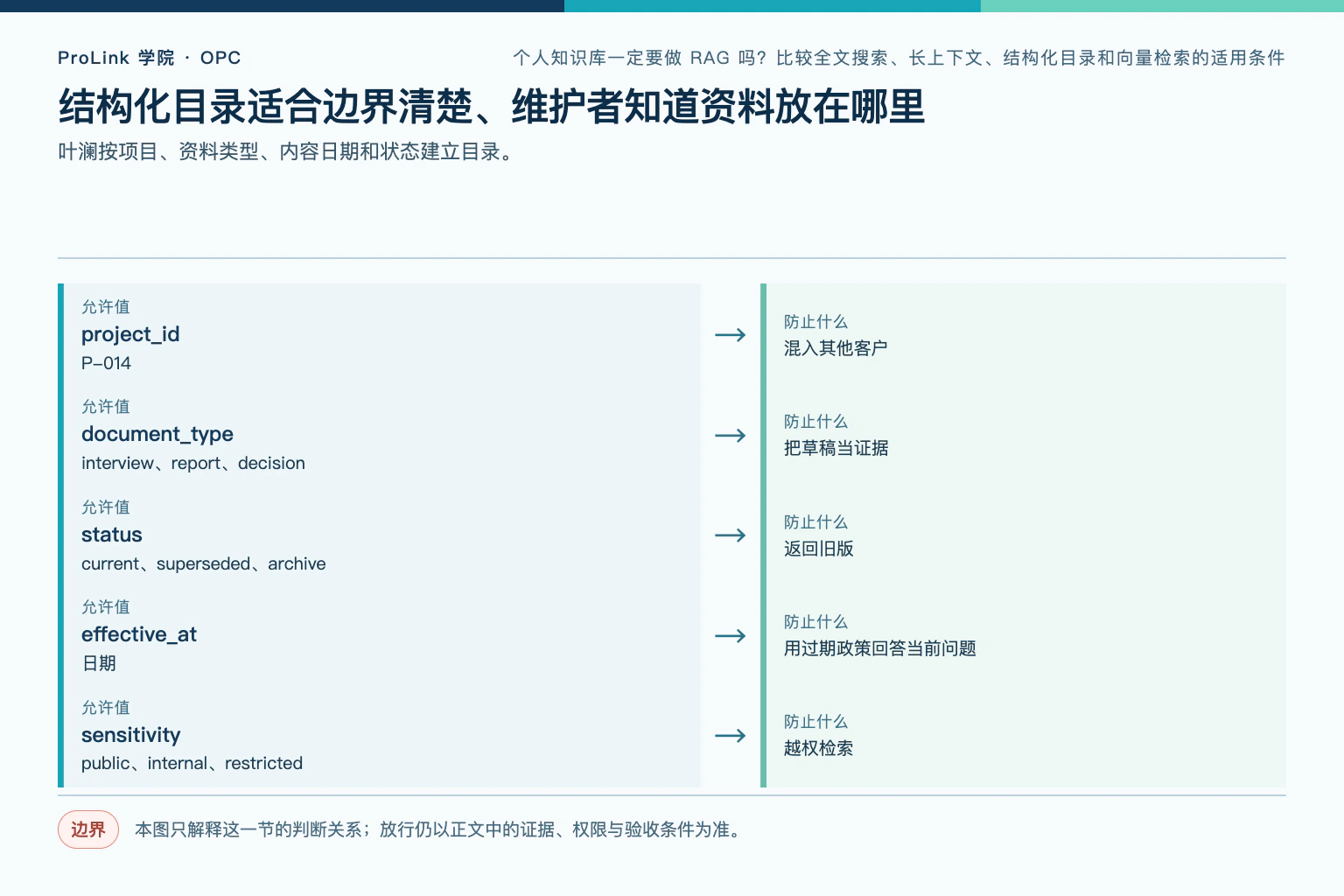Click the project_id field name
This screenshot has width=1344, height=896.
point(130,334)
